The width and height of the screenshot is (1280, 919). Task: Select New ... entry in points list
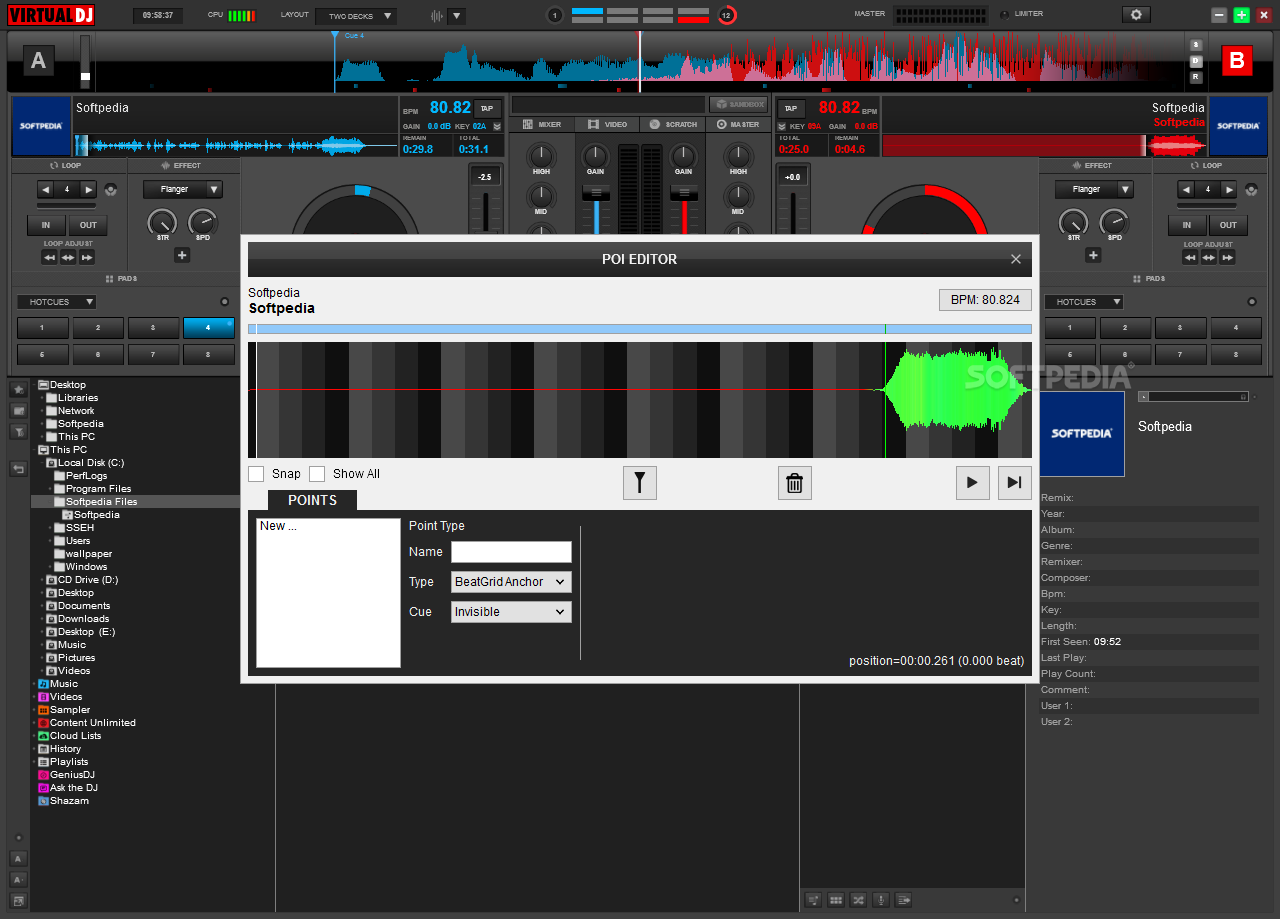tap(278, 526)
